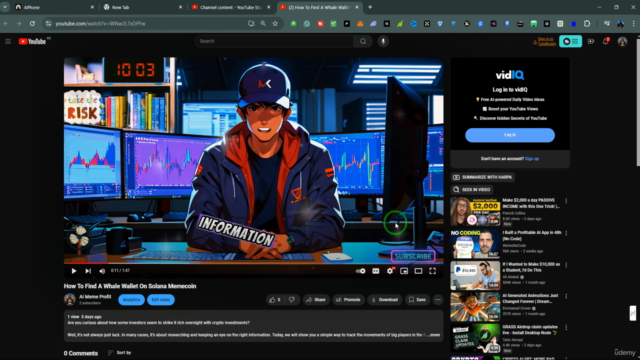The width and height of the screenshot is (640, 360).
Task: Dislike this video with thumbs down
Action: pyautogui.click(x=292, y=300)
